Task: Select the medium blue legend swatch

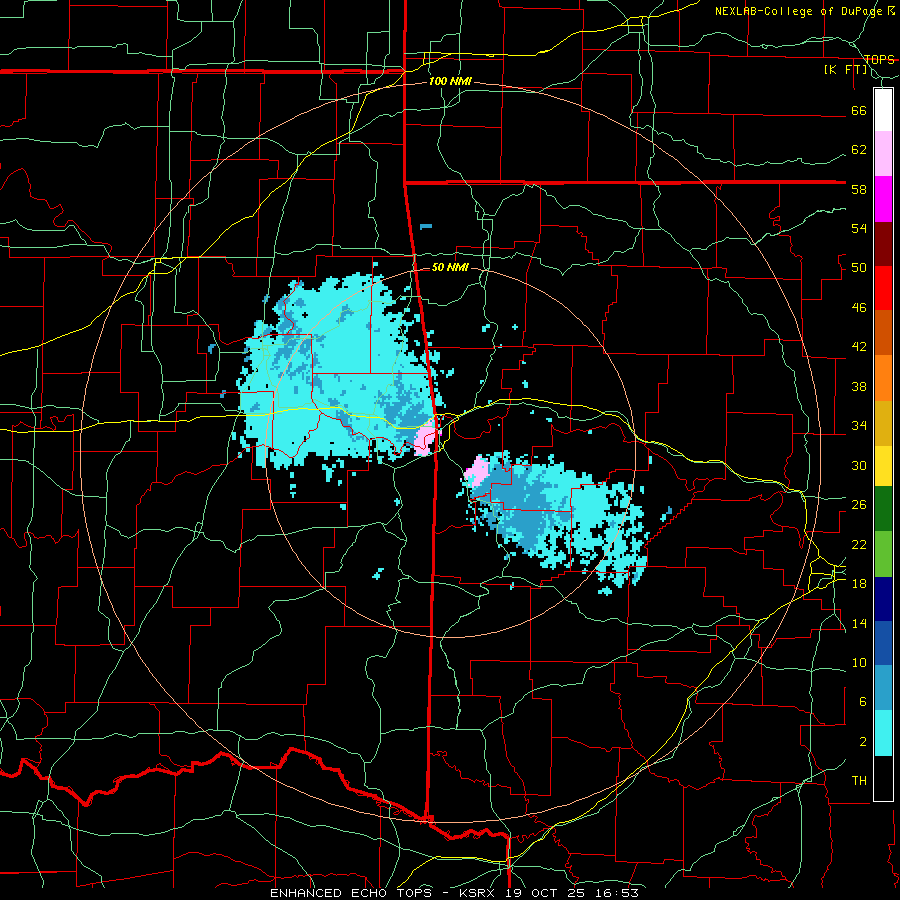Action: click(883, 643)
